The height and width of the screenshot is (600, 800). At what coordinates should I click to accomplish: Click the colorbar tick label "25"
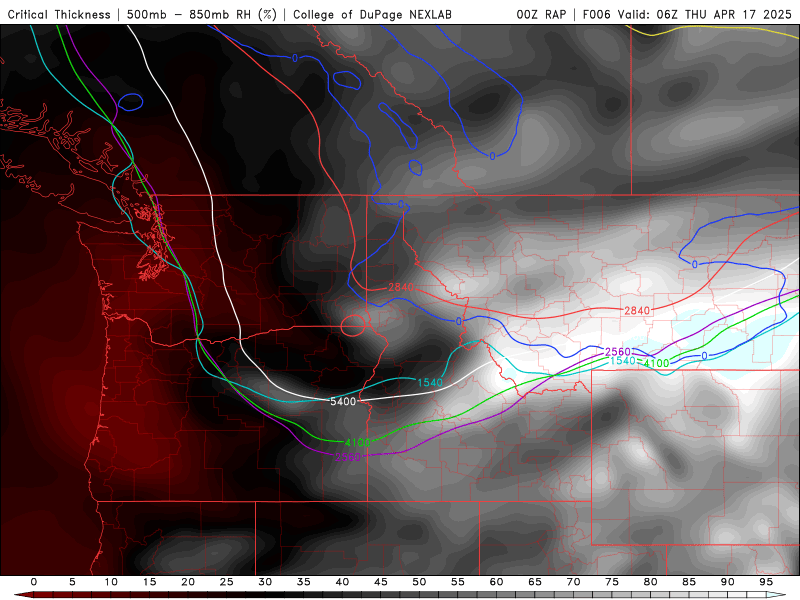click(227, 582)
